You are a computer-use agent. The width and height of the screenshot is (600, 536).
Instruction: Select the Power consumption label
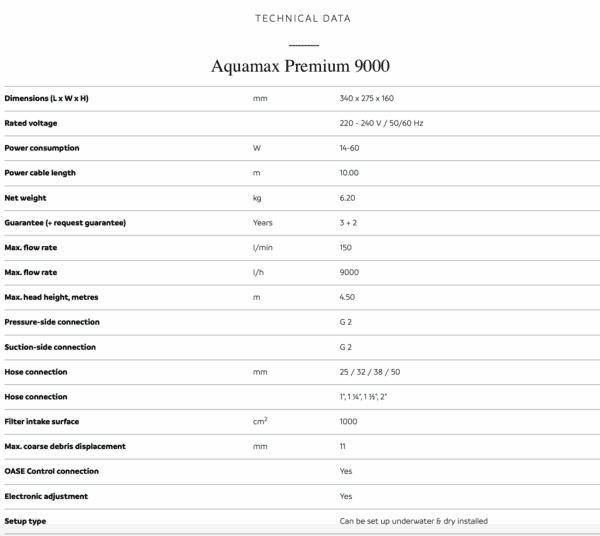[x=42, y=148]
